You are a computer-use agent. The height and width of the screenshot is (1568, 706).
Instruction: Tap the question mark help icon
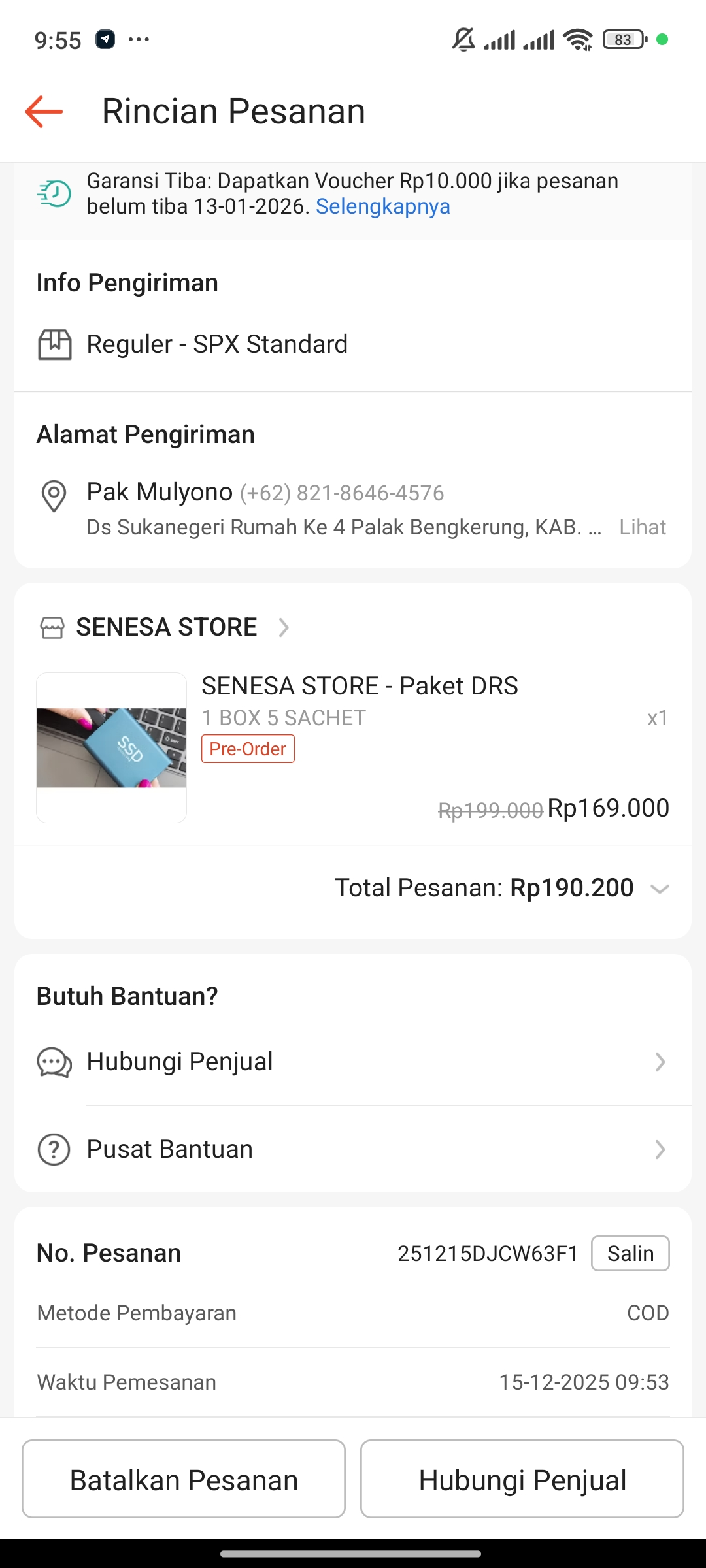(54, 1149)
